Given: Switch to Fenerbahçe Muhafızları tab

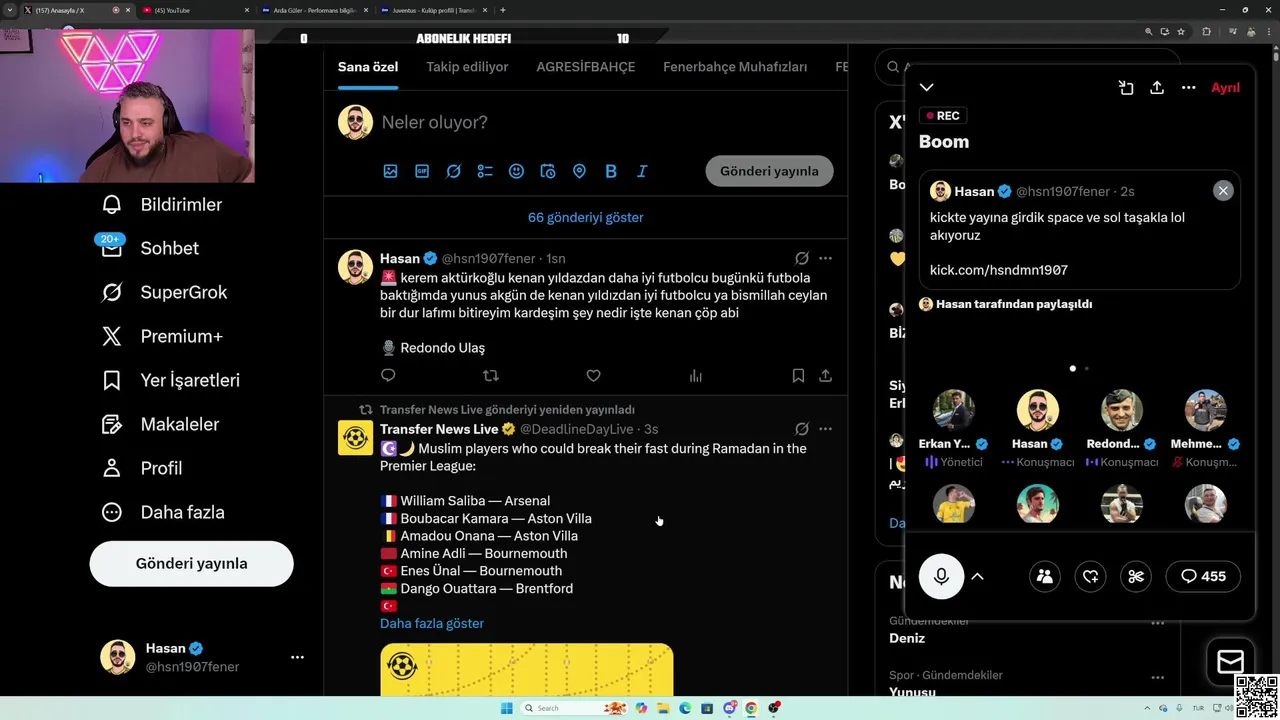Looking at the screenshot, I should point(735,67).
